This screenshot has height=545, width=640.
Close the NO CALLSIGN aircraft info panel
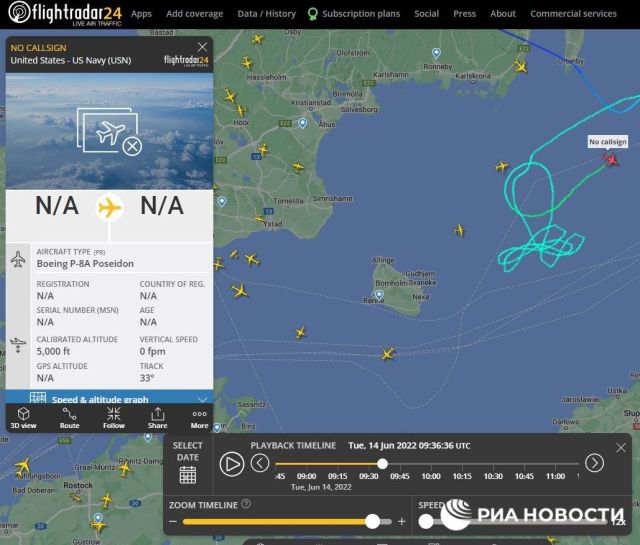[202, 47]
